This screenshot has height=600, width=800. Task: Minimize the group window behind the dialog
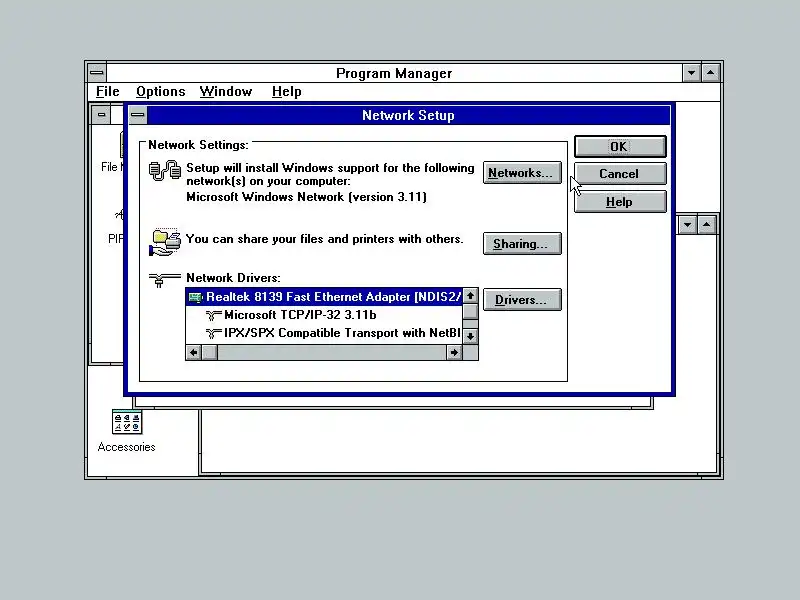point(687,224)
